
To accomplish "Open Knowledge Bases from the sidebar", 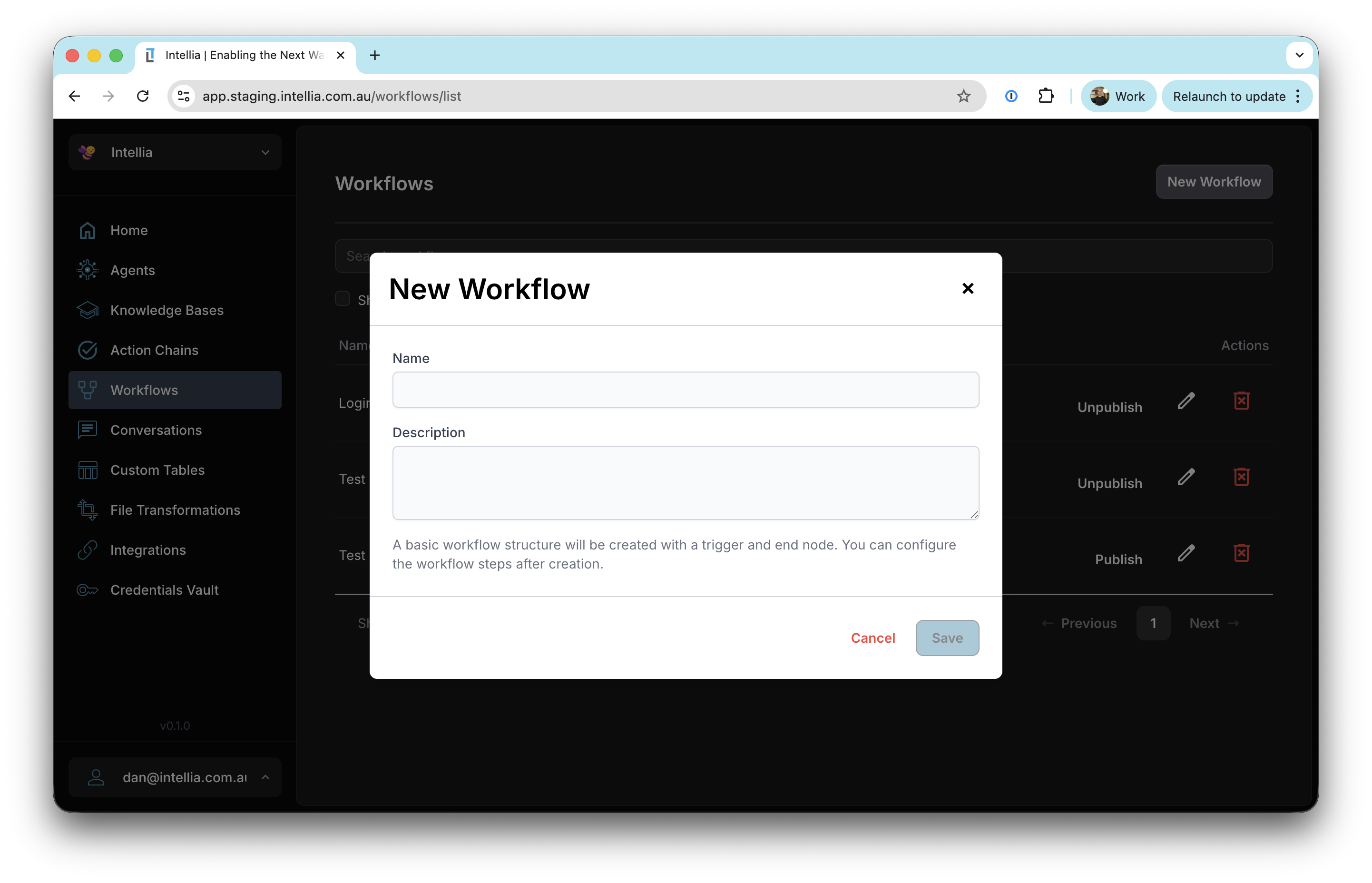I will [167, 310].
